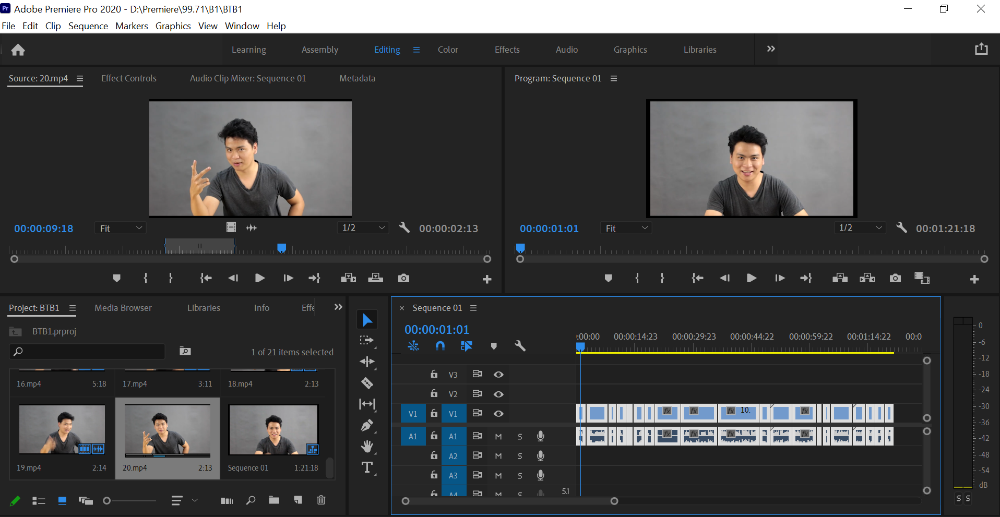This screenshot has width=1000, height=517.
Task: Open Comparison View in Program monitor
Action: 922,278
